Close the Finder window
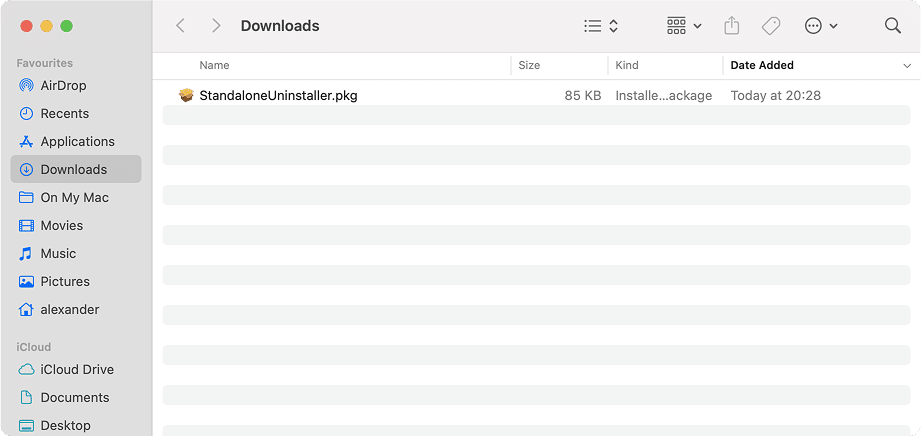 click(x=26, y=26)
